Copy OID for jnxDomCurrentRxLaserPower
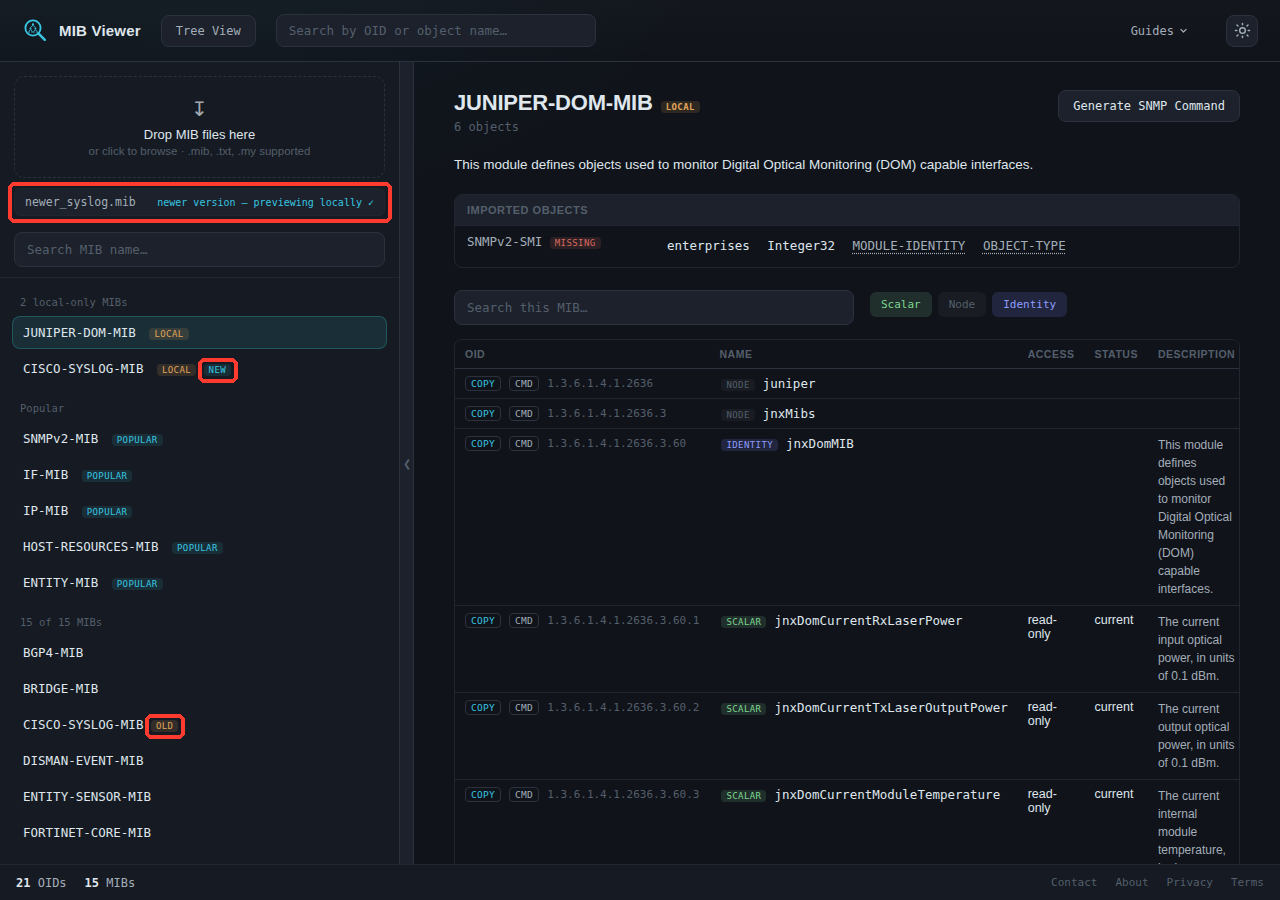The height and width of the screenshot is (900, 1280). pos(483,620)
